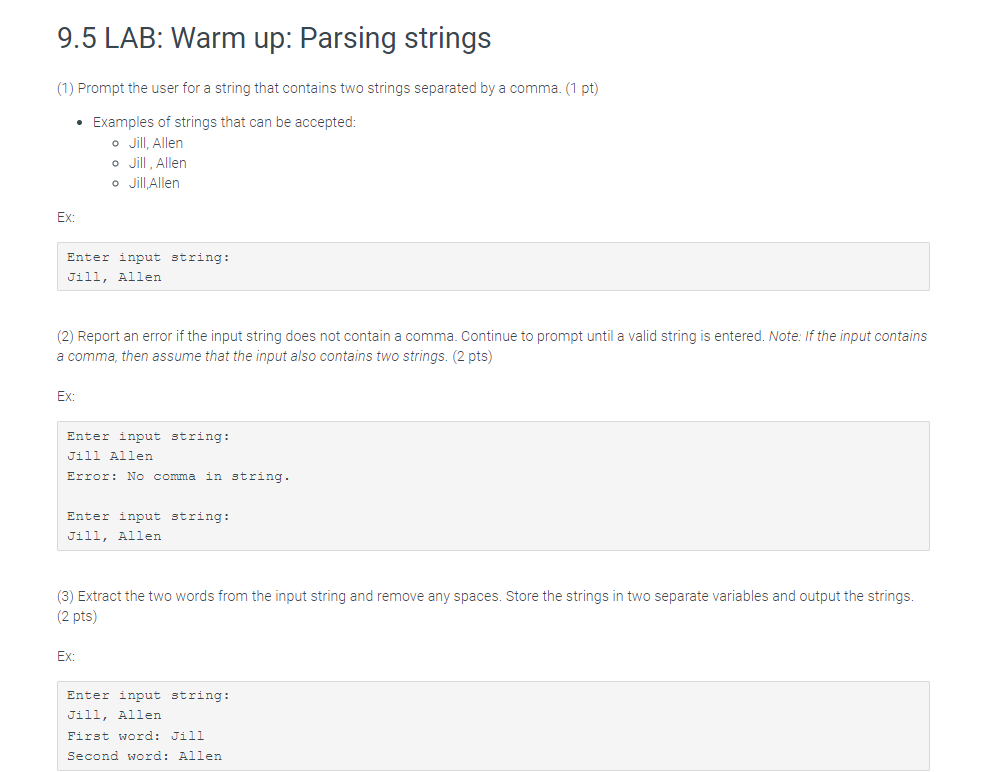Click the "(1 pt)" points label

(581, 88)
